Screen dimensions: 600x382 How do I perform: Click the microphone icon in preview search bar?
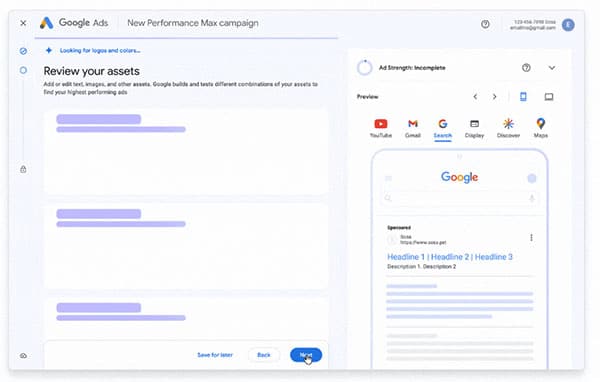(532, 198)
